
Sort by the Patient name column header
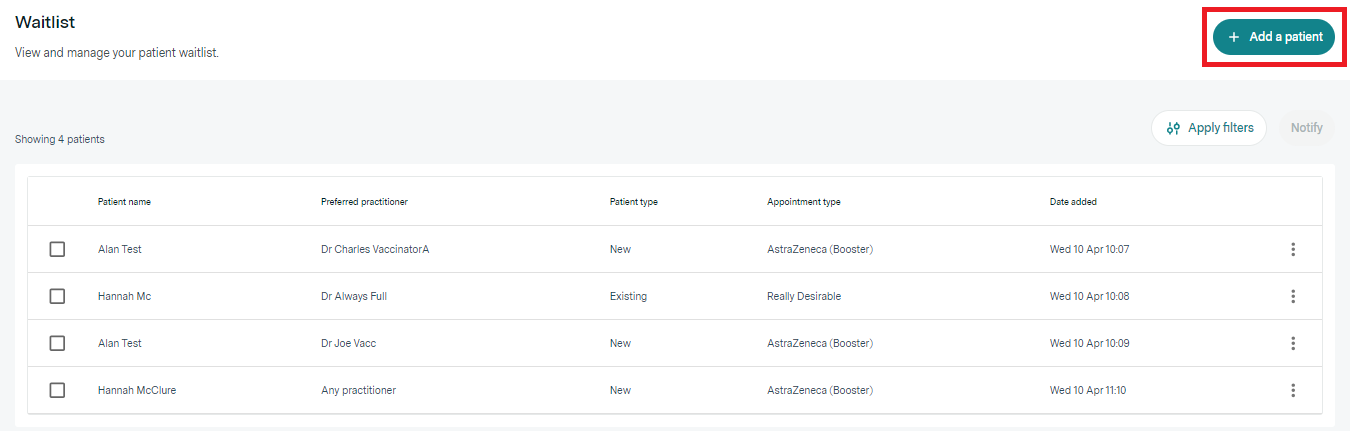pos(124,202)
